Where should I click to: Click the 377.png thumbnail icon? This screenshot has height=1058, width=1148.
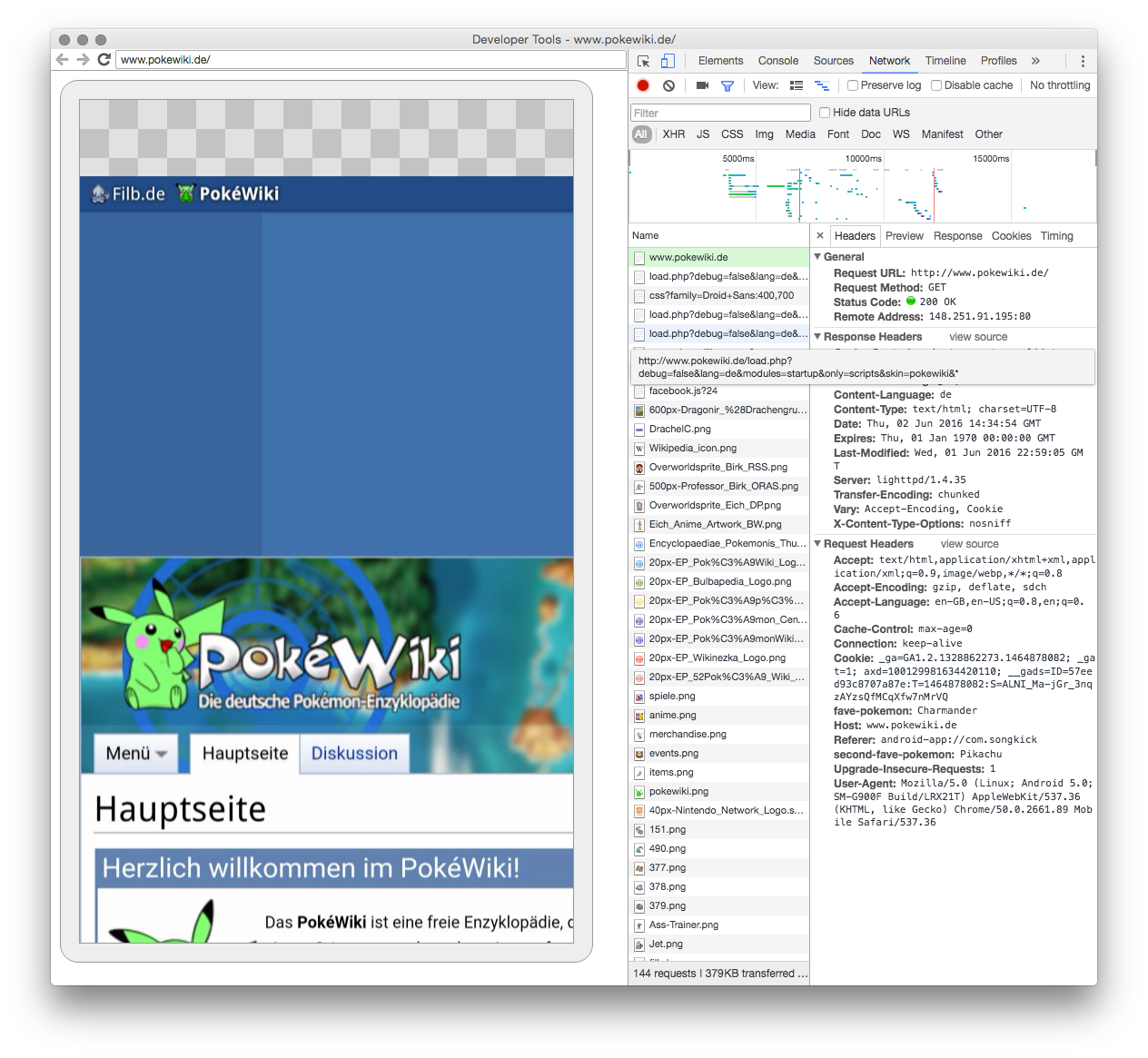tap(639, 868)
